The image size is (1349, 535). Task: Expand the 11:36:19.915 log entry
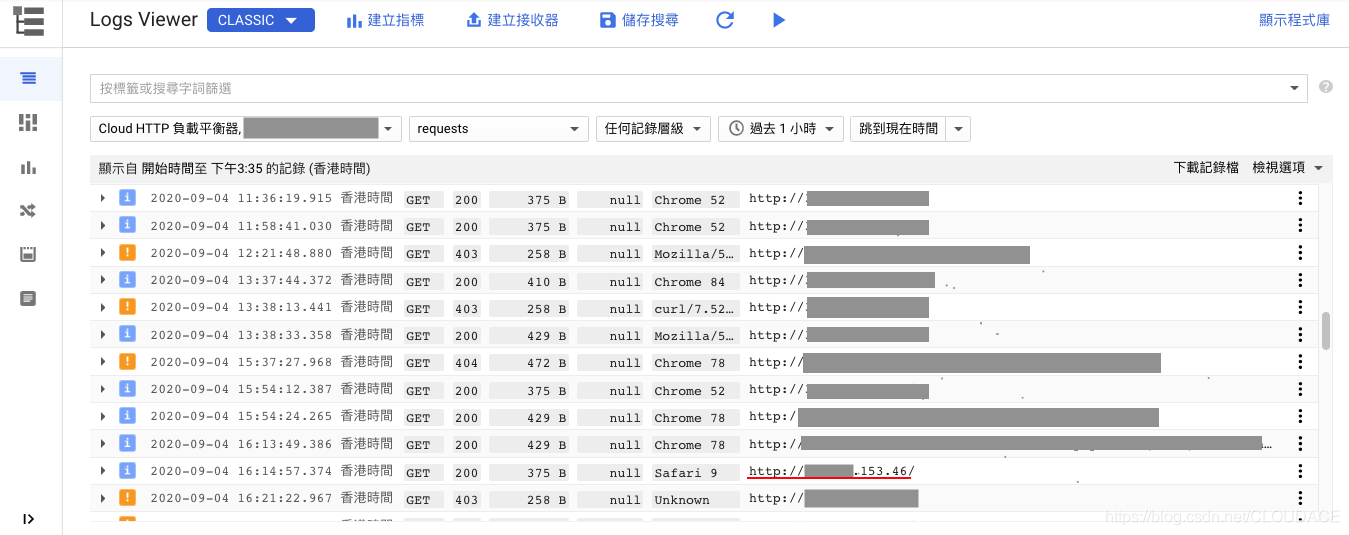(102, 199)
